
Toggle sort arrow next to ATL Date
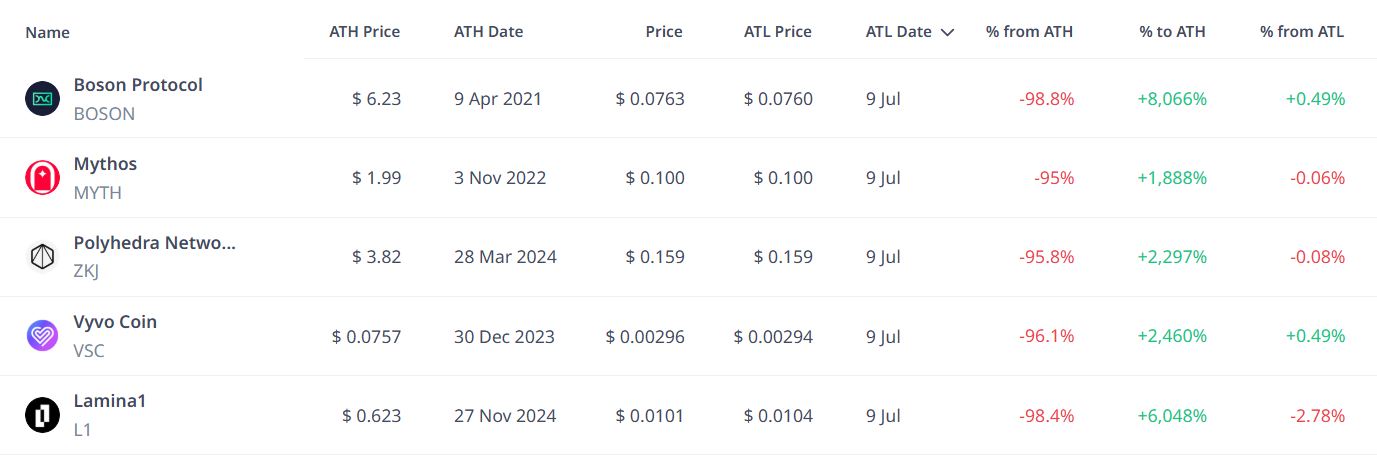[947, 32]
